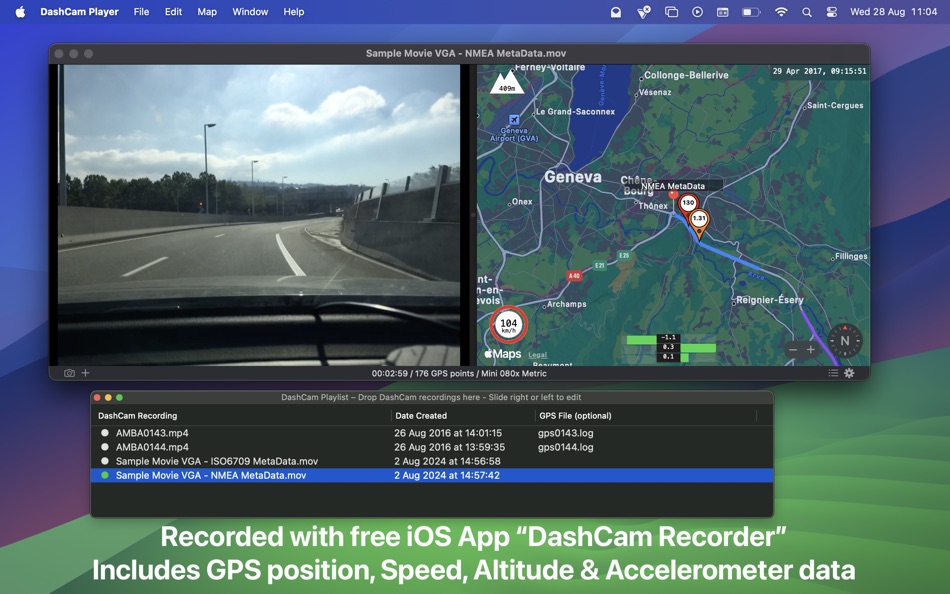Click the Apple Maps logo
The width and height of the screenshot is (950, 594).
503,354
